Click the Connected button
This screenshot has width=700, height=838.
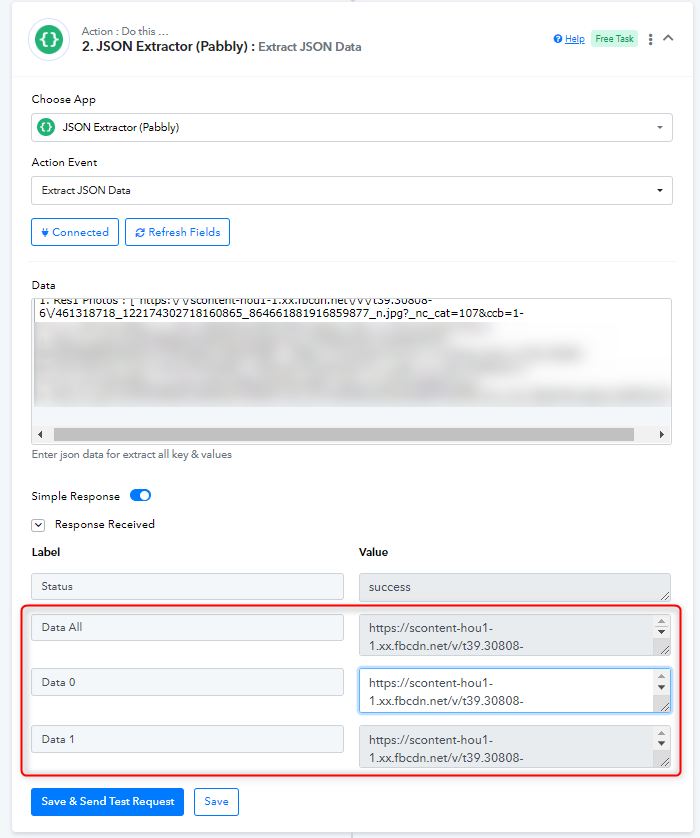[x=75, y=232]
